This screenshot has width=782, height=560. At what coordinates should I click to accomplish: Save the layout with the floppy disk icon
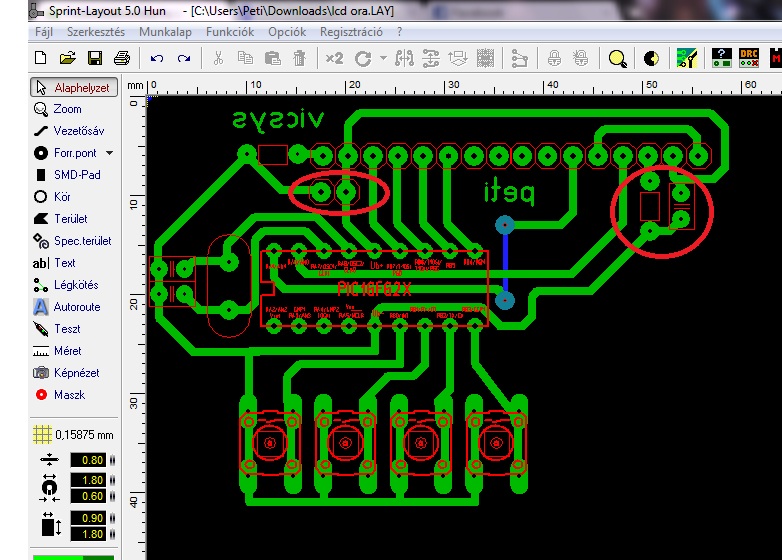click(95, 58)
